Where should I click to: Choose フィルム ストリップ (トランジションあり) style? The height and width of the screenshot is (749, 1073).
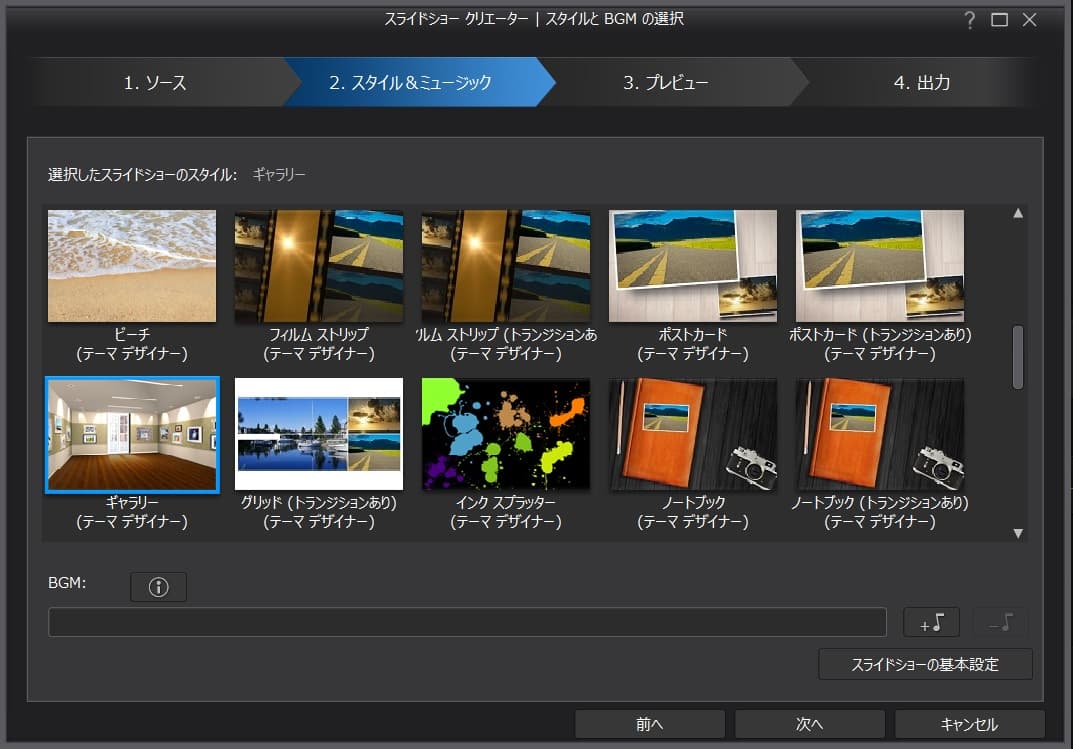(506, 266)
